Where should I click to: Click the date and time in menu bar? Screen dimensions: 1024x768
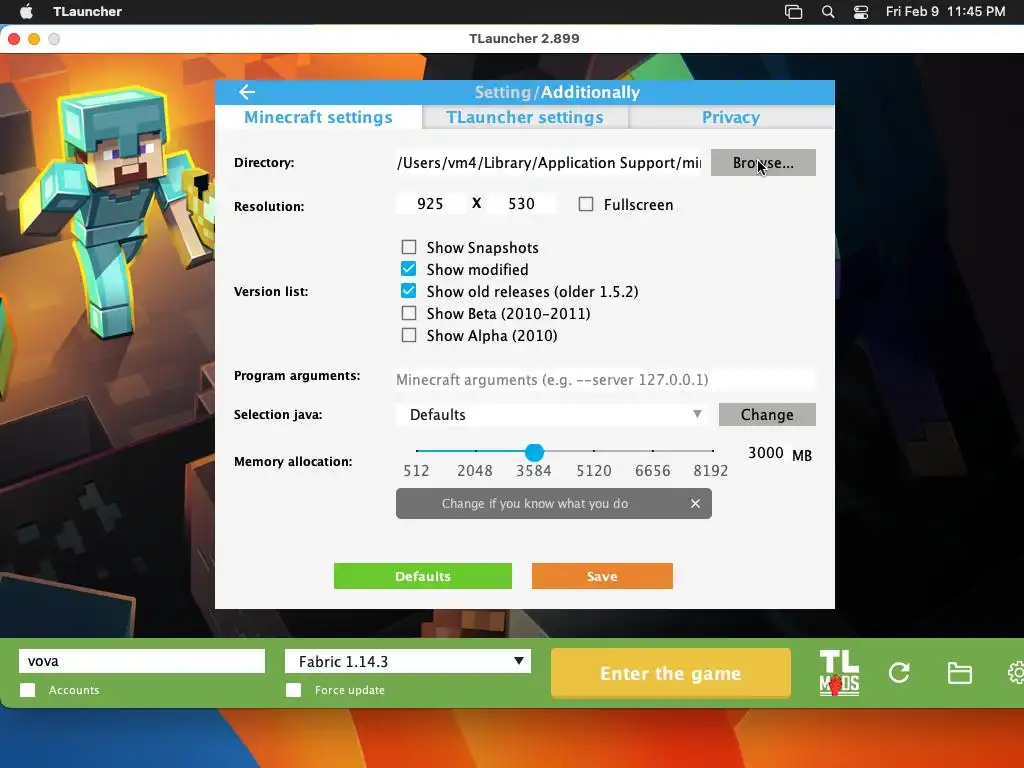point(945,11)
